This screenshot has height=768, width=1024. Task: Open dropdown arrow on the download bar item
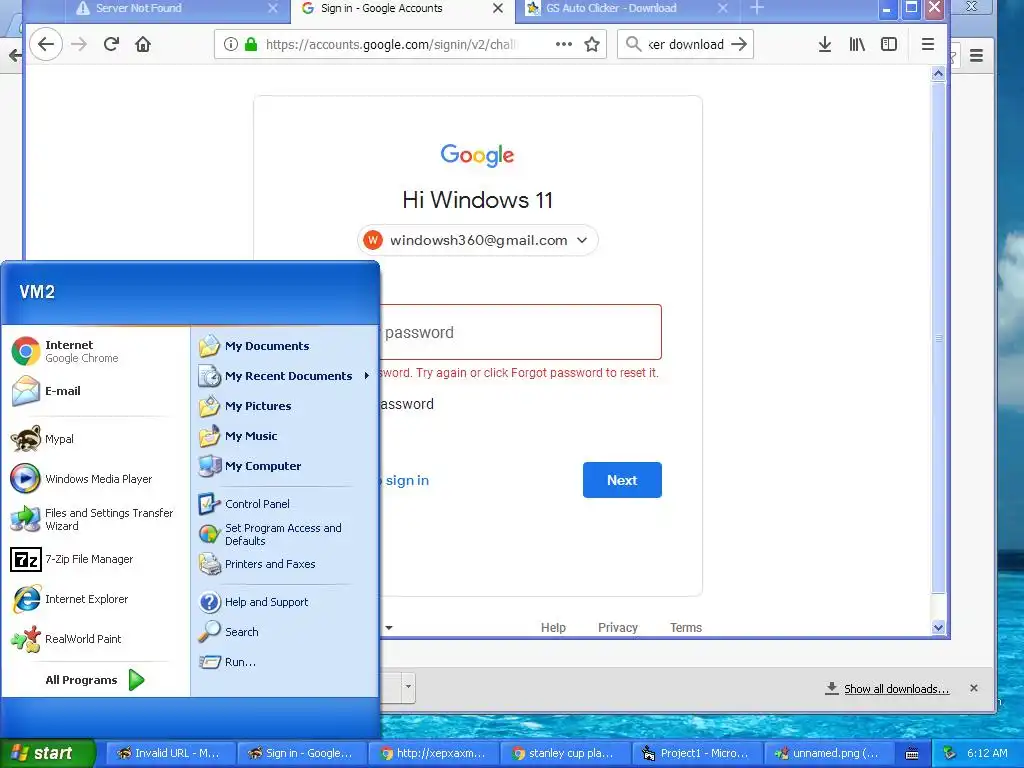408,686
